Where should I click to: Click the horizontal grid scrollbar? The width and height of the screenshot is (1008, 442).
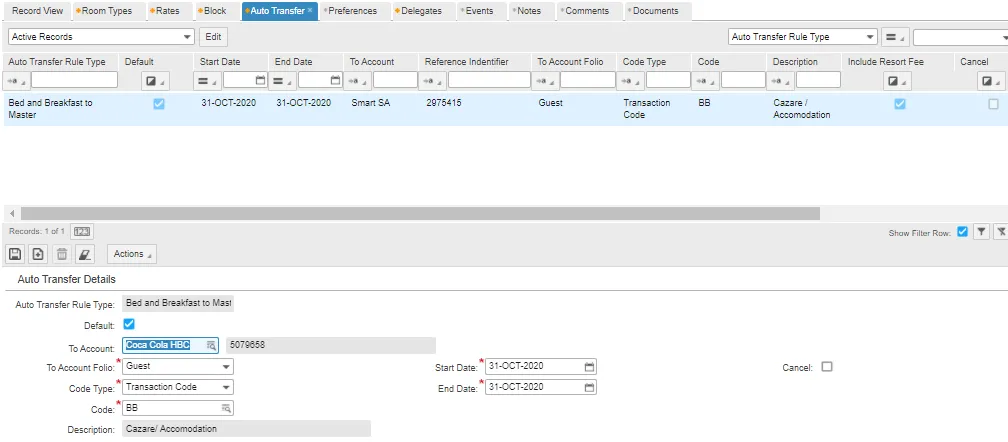[420, 213]
